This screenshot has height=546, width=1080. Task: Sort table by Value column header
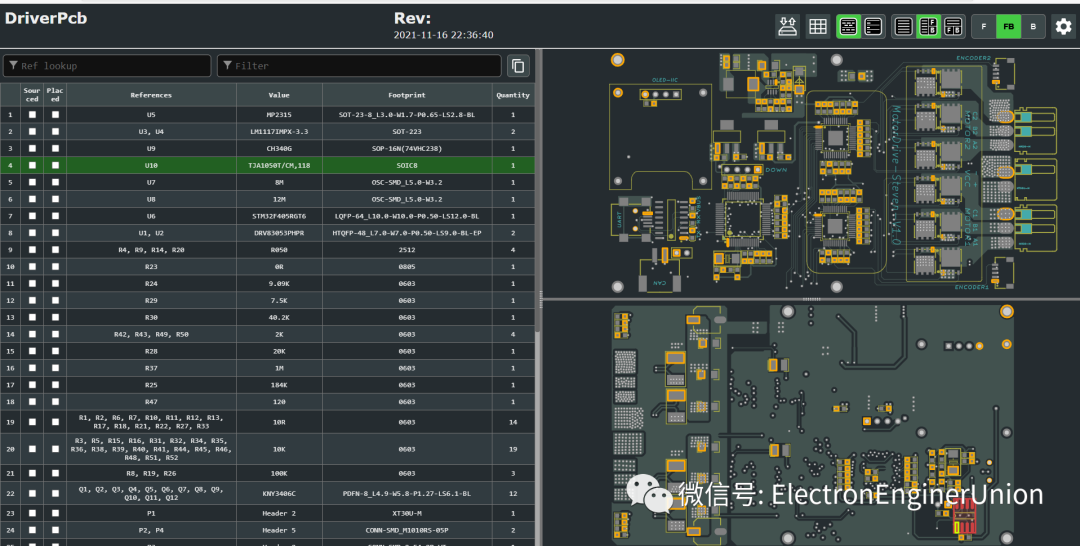coord(279,95)
